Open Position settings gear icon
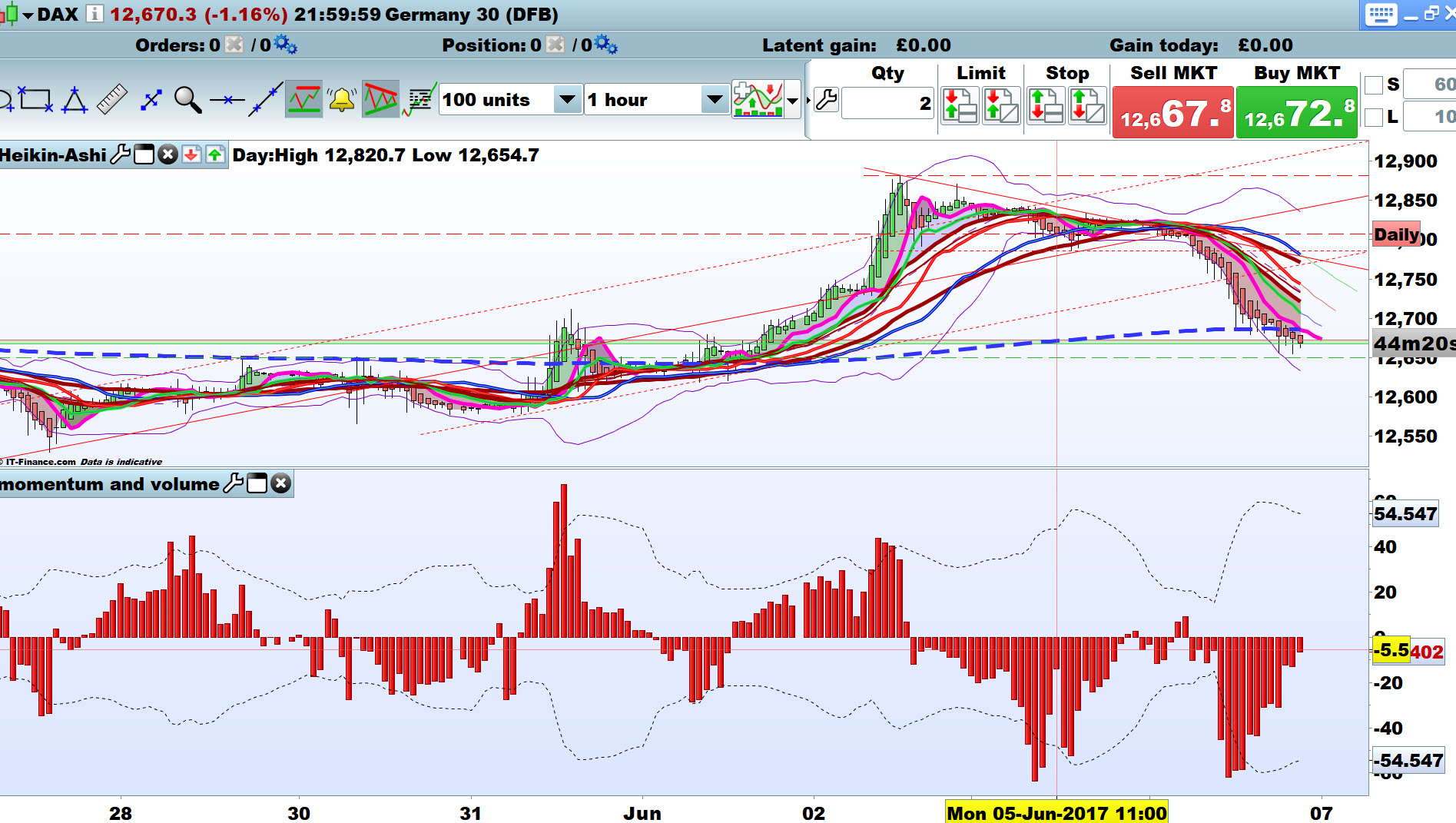The width and height of the screenshot is (1456, 823). [606, 45]
